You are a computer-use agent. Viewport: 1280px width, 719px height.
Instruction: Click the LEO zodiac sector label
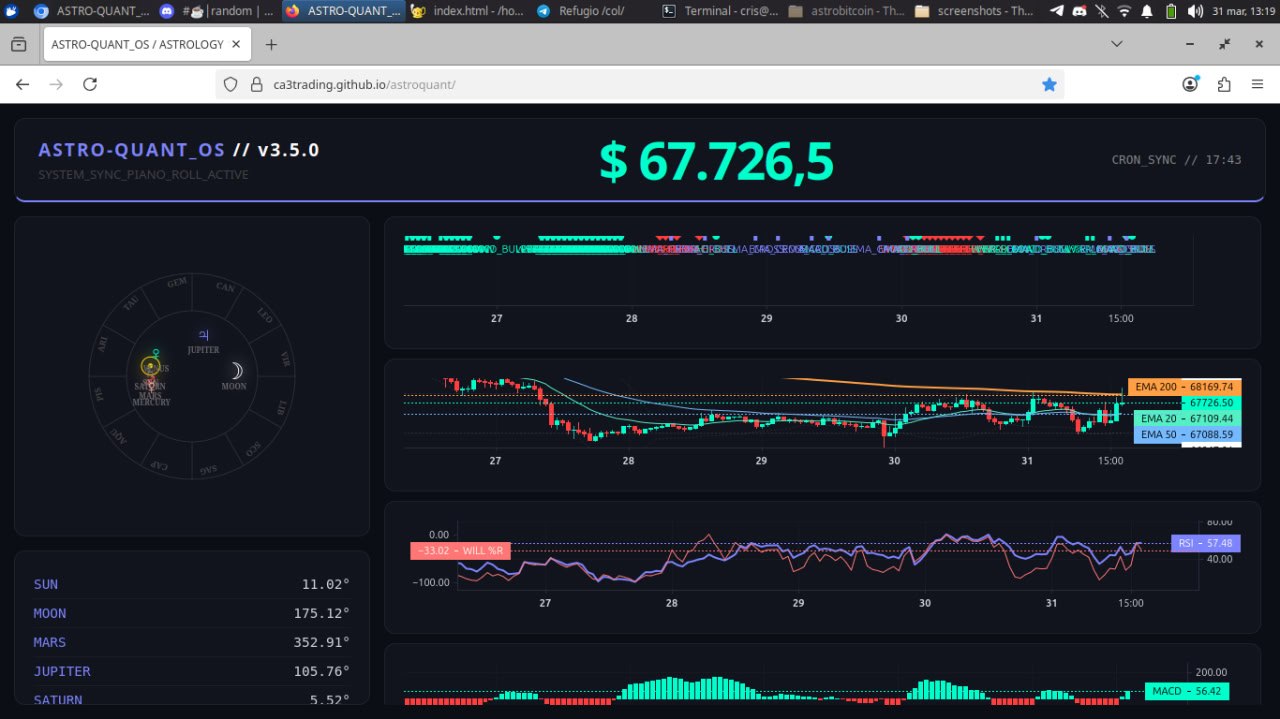[264, 315]
